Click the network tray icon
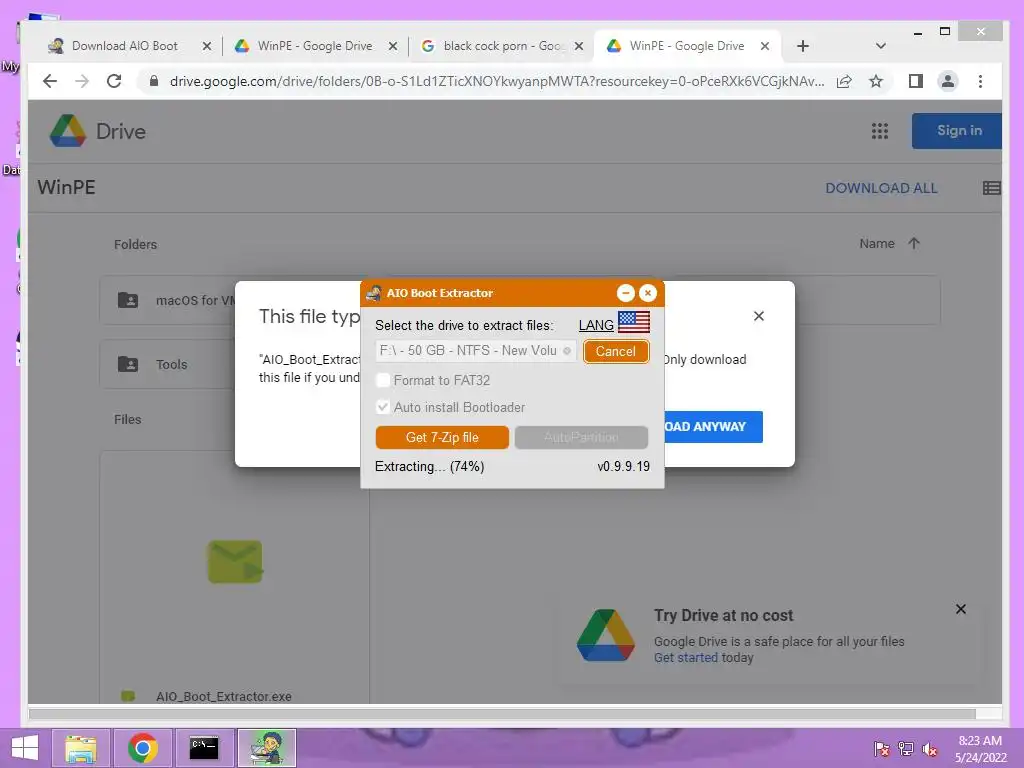 pyautogui.click(x=905, y=749)
